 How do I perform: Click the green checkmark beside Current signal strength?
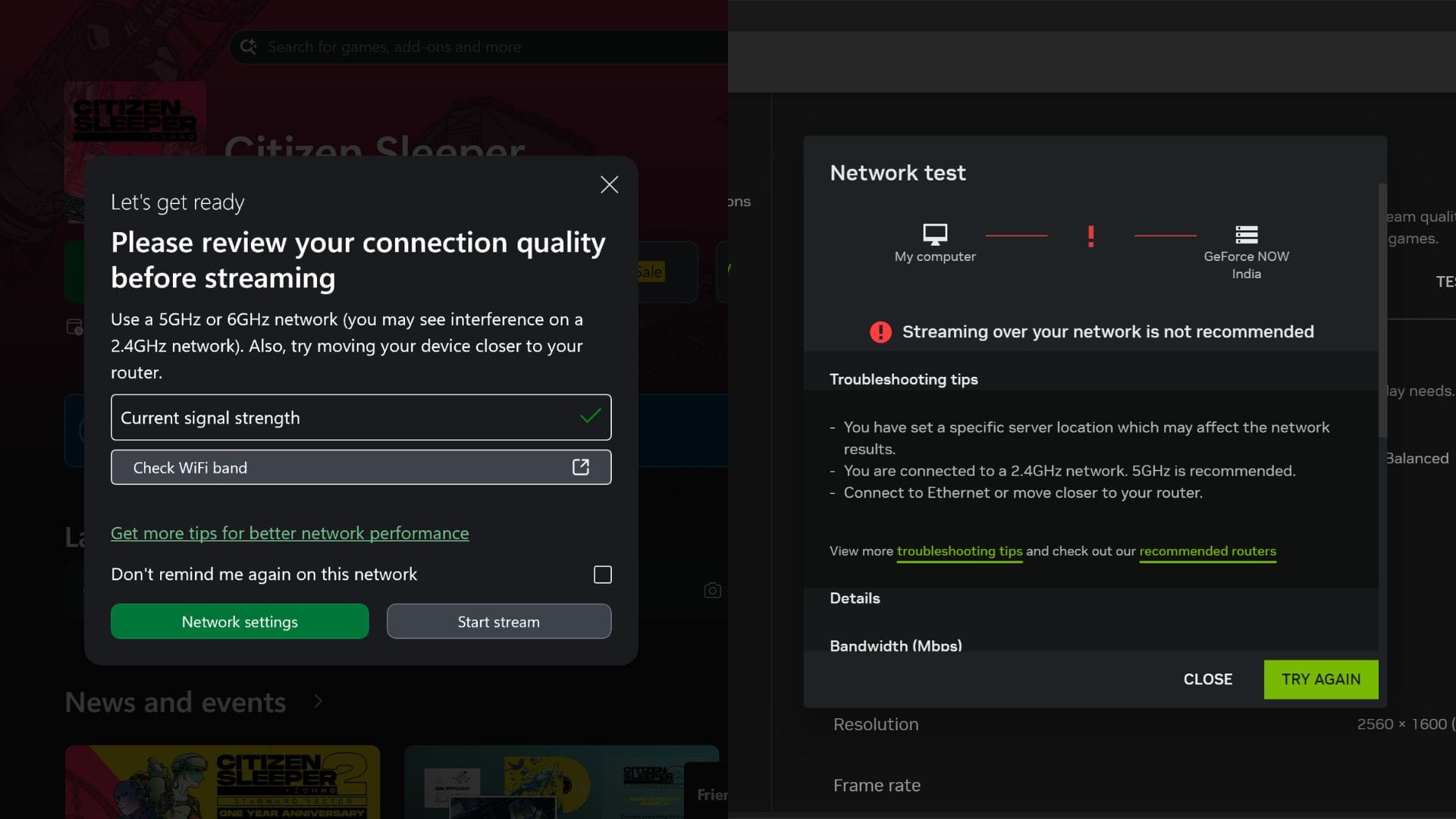point(589,416)
